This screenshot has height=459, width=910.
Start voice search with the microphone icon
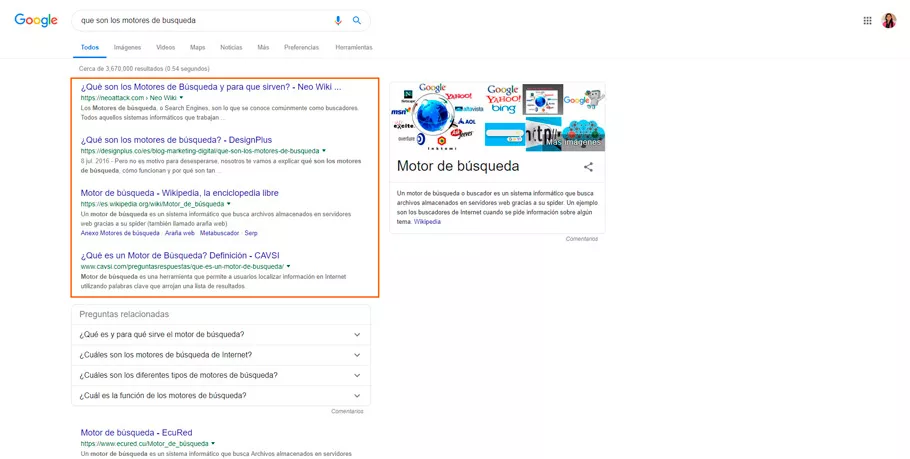[x=338, y=20]
